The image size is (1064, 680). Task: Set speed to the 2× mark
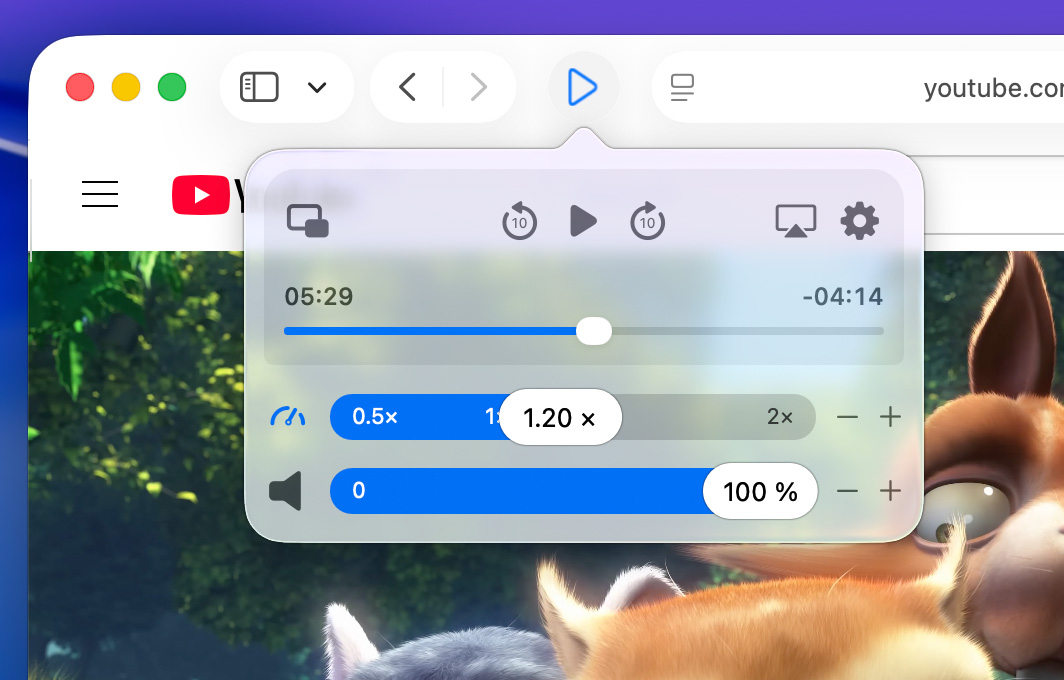pos(780,417)
